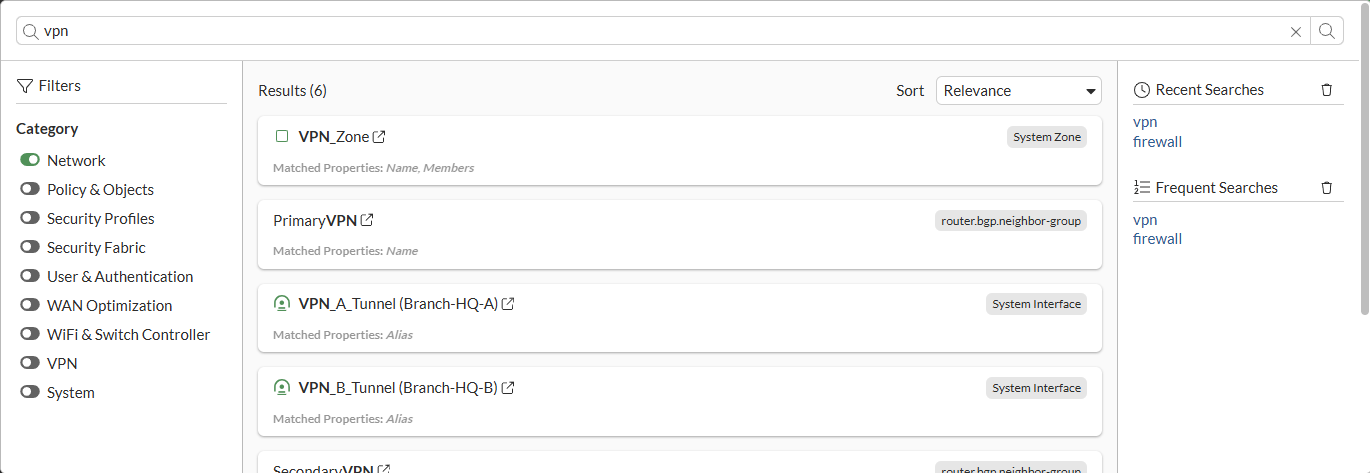Screen dimensions: 1370x473
Task: Open VPN_A_Tunnel external link icon
Action: pyautogui.click(x=508, y=304)
